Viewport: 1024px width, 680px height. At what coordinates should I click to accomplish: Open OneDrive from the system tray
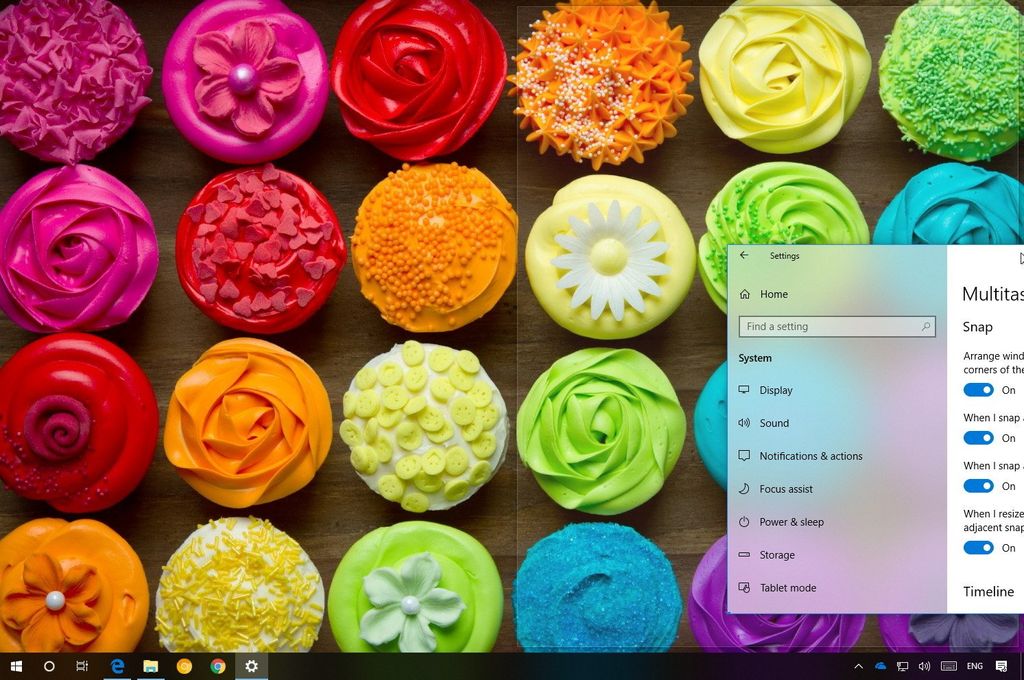click(880, 666)
